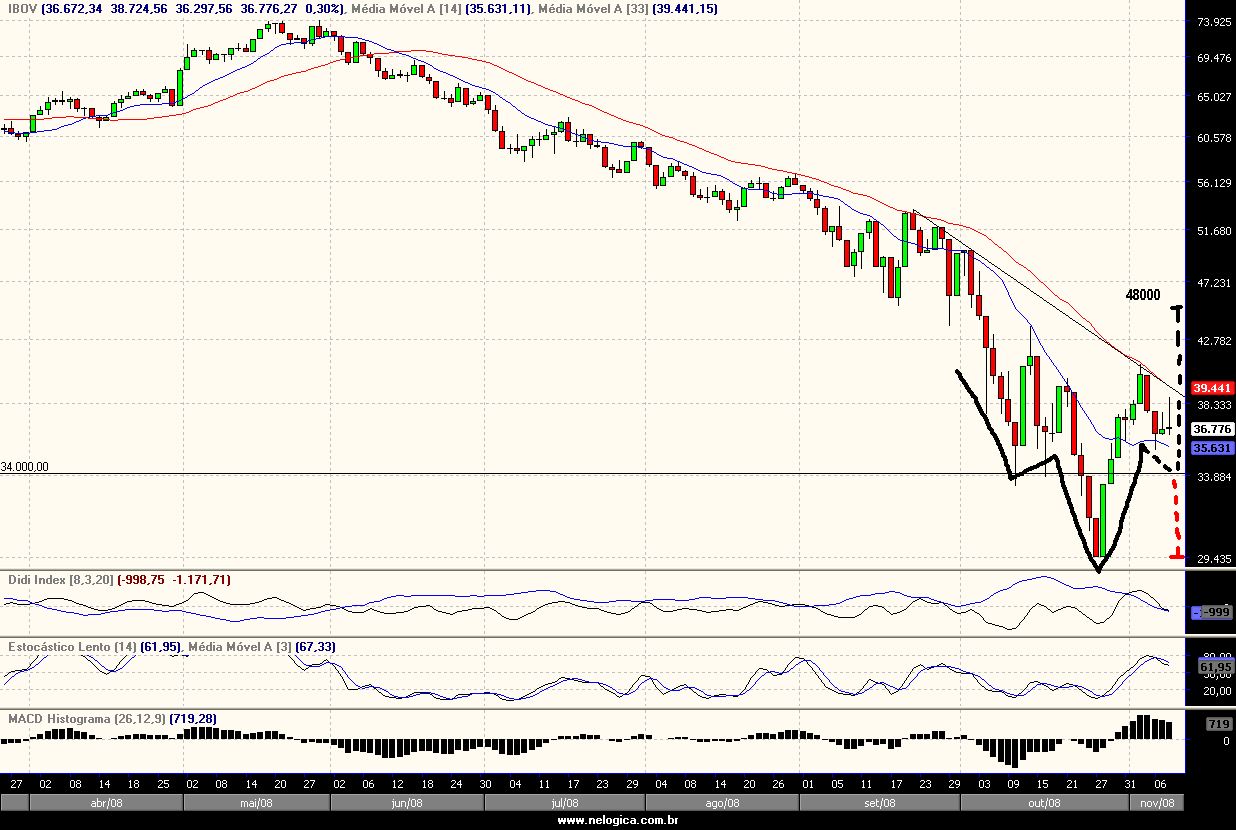Click the day 12 label on the date axis
This screenshot has height=830, width=1236.
coord(398,785)
